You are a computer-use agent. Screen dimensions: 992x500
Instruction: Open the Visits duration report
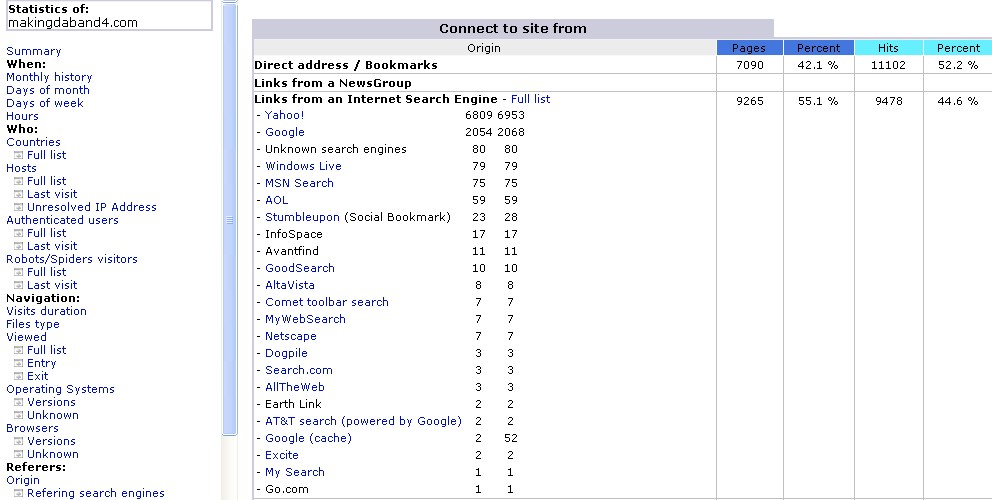[46, 311]
